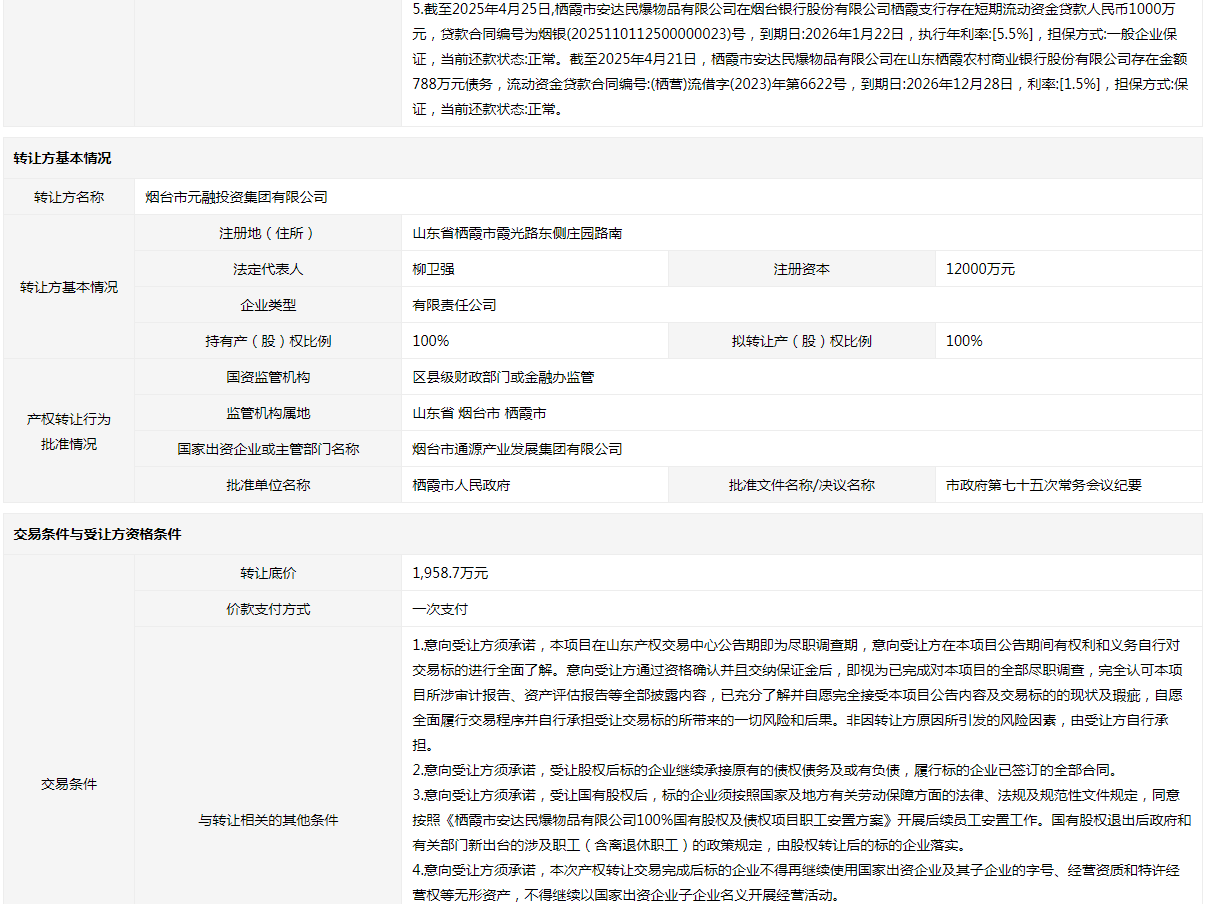Click the registered address 山东省栖霞市霞光路东侧庄园路南
The image size is (1206, 904).
(x=517, y=233)
